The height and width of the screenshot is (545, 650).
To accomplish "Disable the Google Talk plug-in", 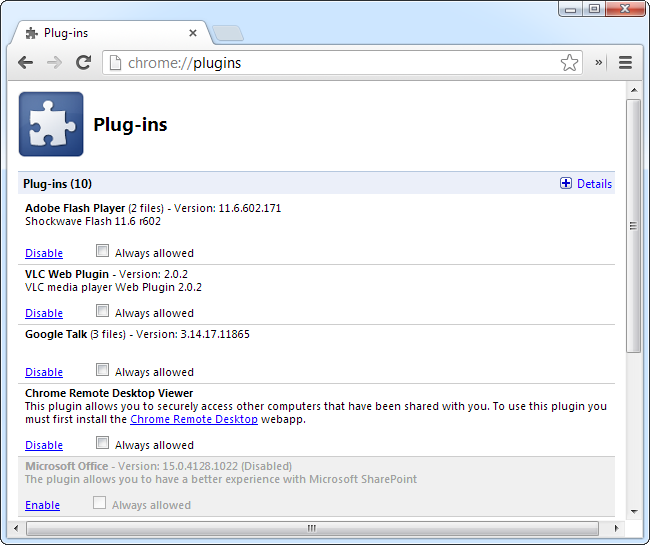I will tap(44, 372).
